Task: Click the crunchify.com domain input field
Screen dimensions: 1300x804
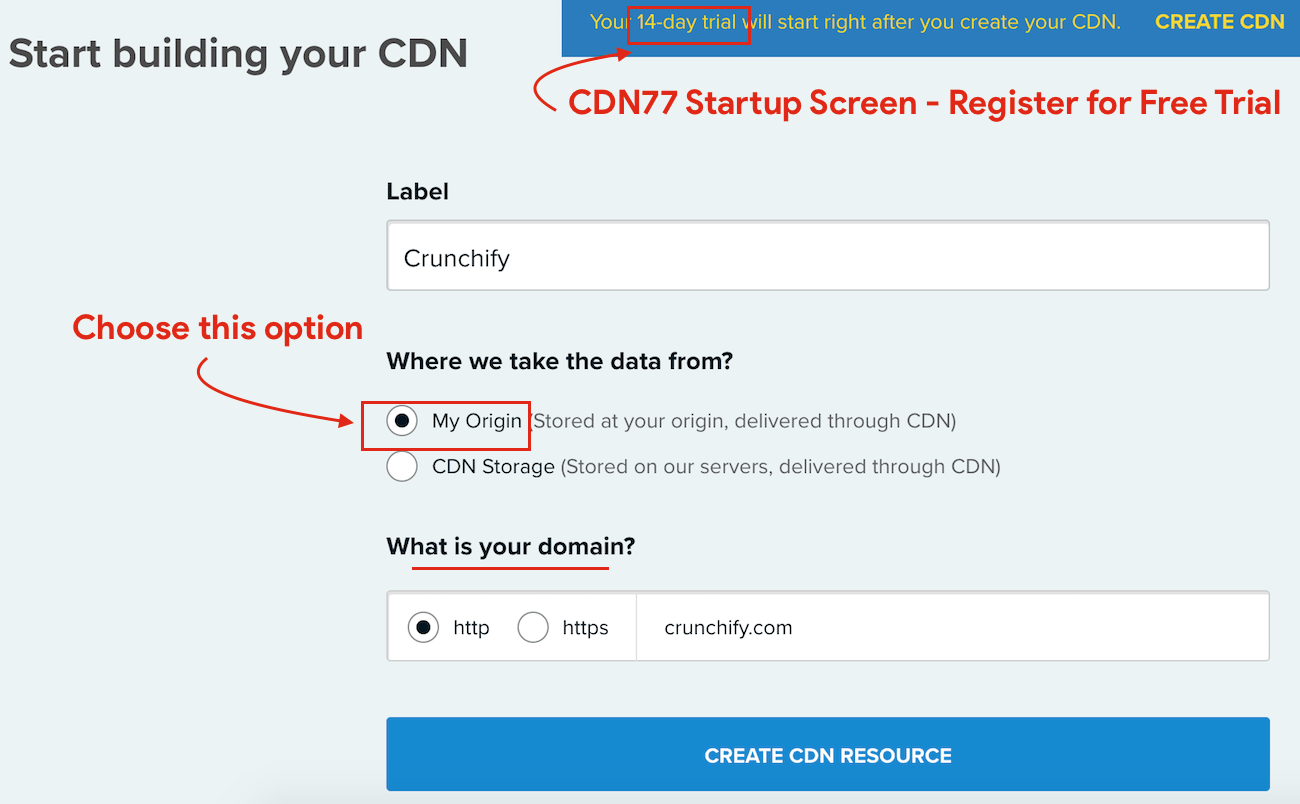Action: [x=953, y=627]
